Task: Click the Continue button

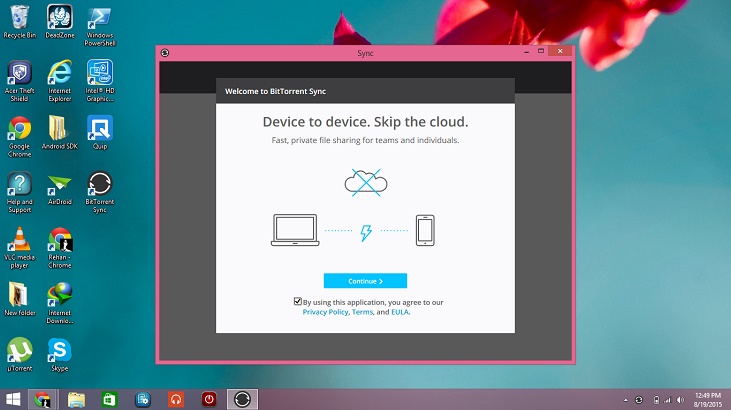Action: 365,281
